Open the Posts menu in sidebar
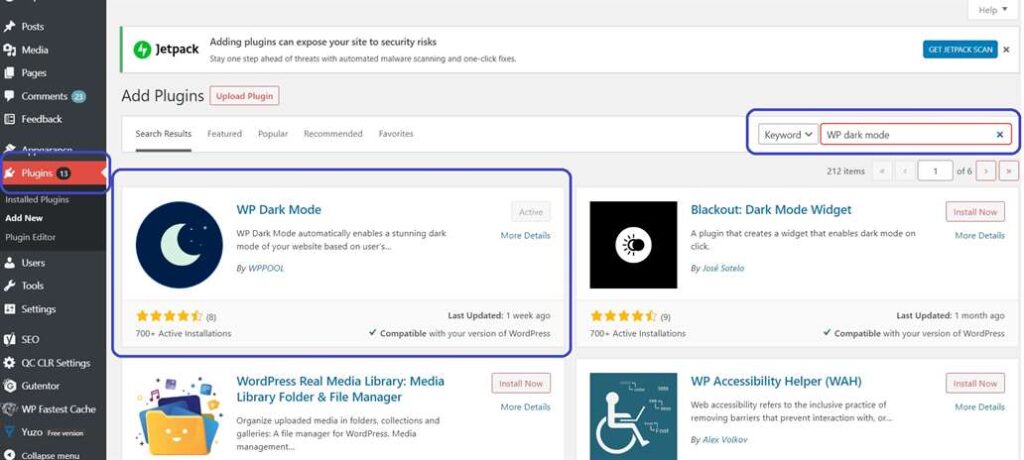 point(32,27)
